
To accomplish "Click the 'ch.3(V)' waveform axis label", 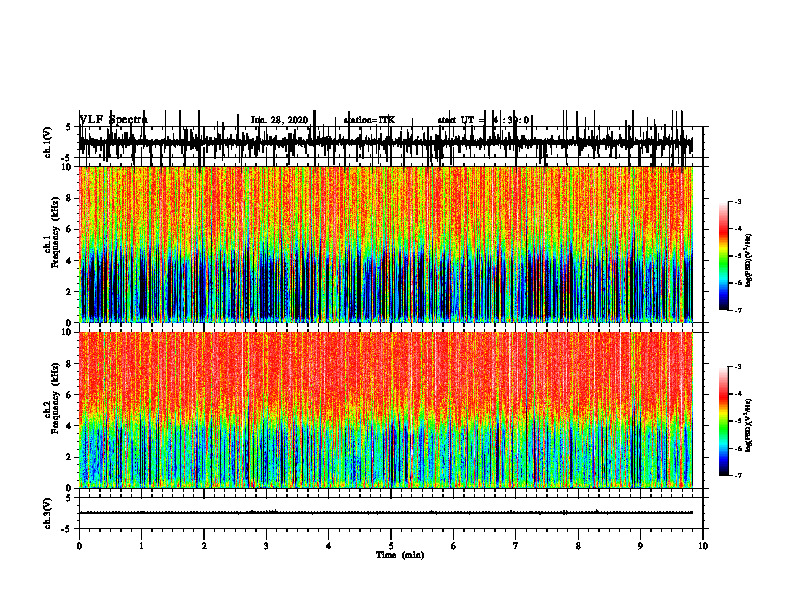I will pyautogui.click(x=48, y=513).
